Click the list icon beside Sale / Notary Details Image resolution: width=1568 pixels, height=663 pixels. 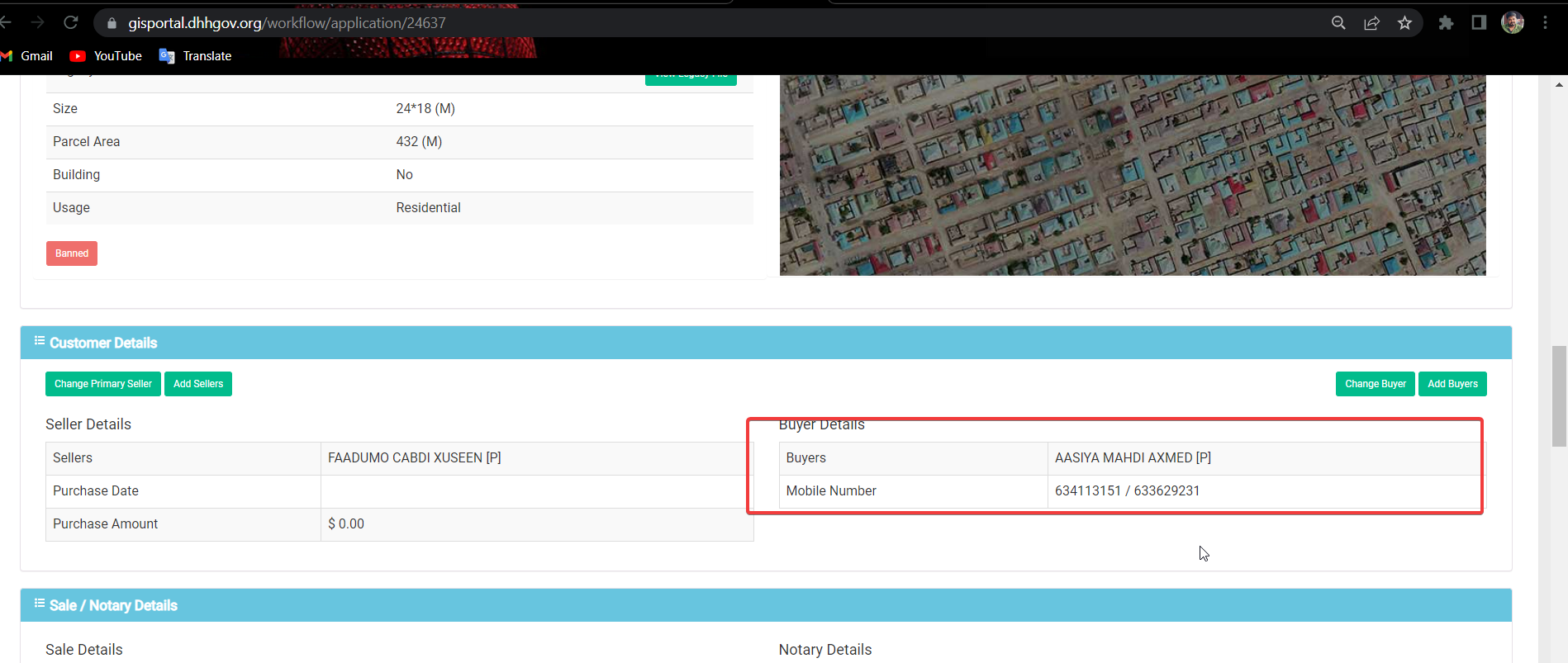pyautogui.click(x=40, y=604)
